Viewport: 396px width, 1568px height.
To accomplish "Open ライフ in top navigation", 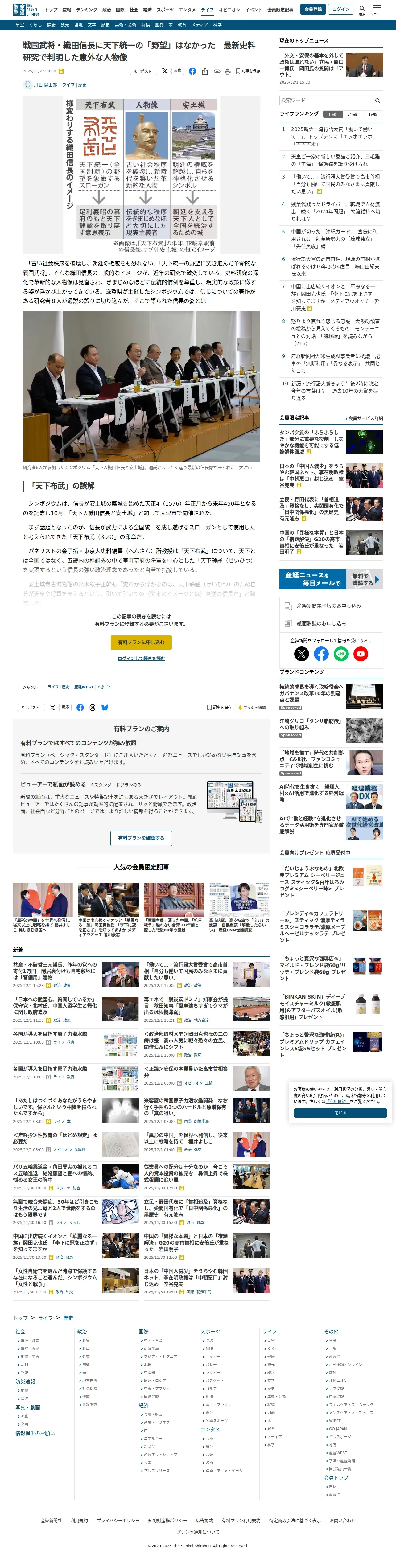I will tap(207, 10).
